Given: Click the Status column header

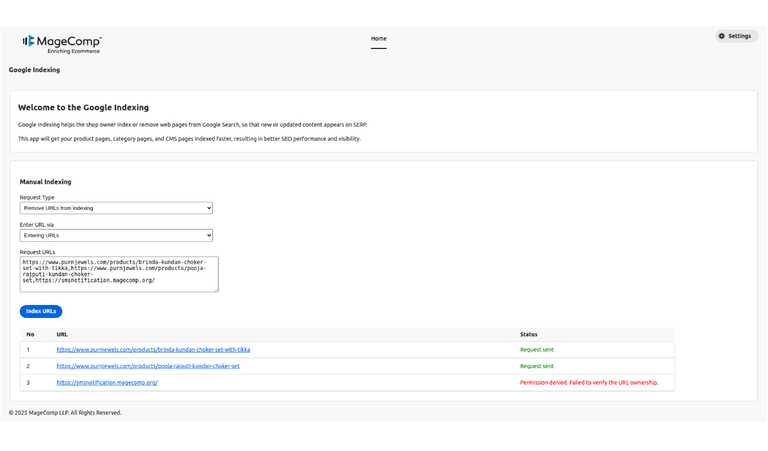Looking at the screenshot, I should click(x=528, y=334).
